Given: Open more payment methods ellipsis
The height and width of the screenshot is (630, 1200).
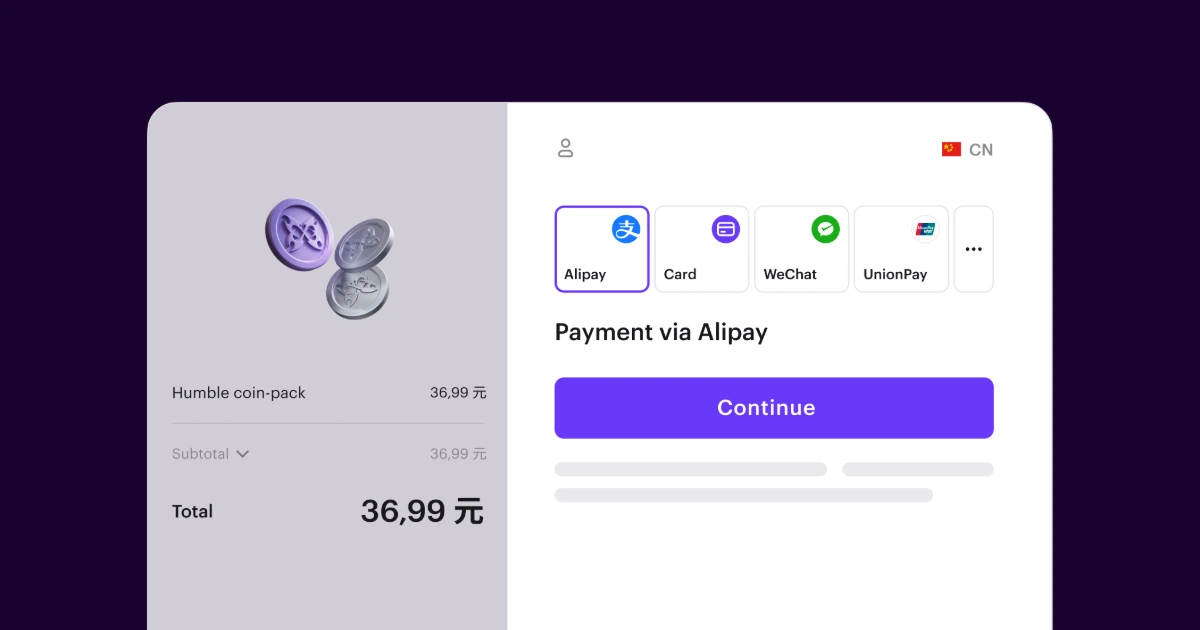Looking at the screenshot, I should click(973, 249).
